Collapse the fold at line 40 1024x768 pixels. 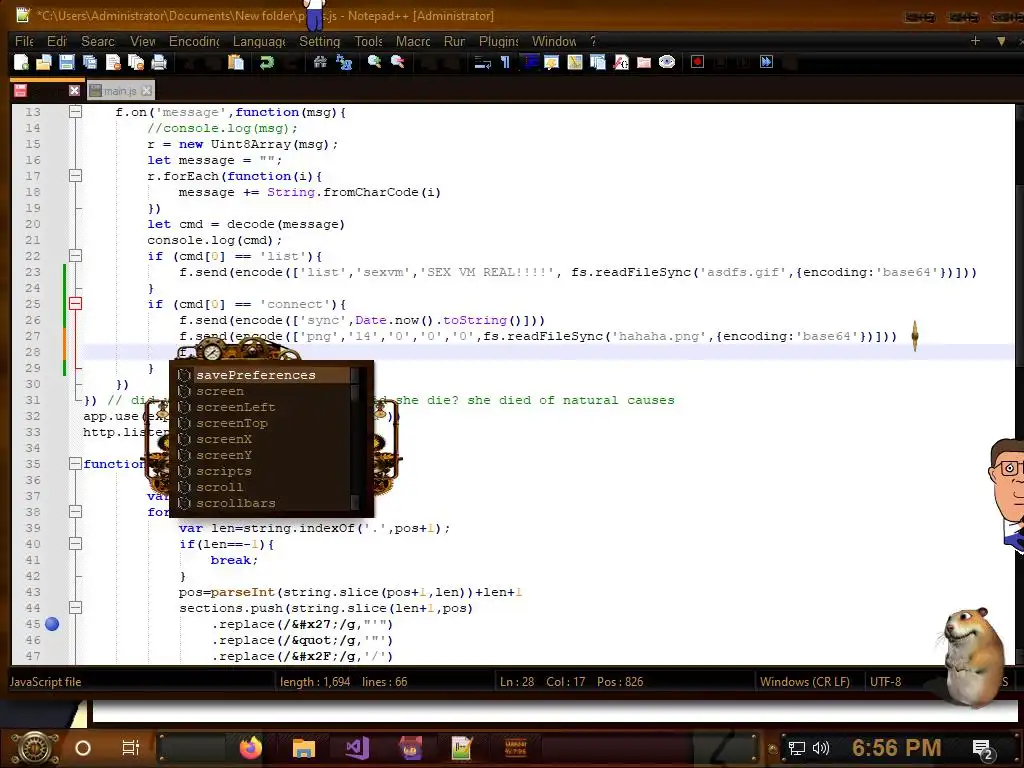[x=75, y=543]
